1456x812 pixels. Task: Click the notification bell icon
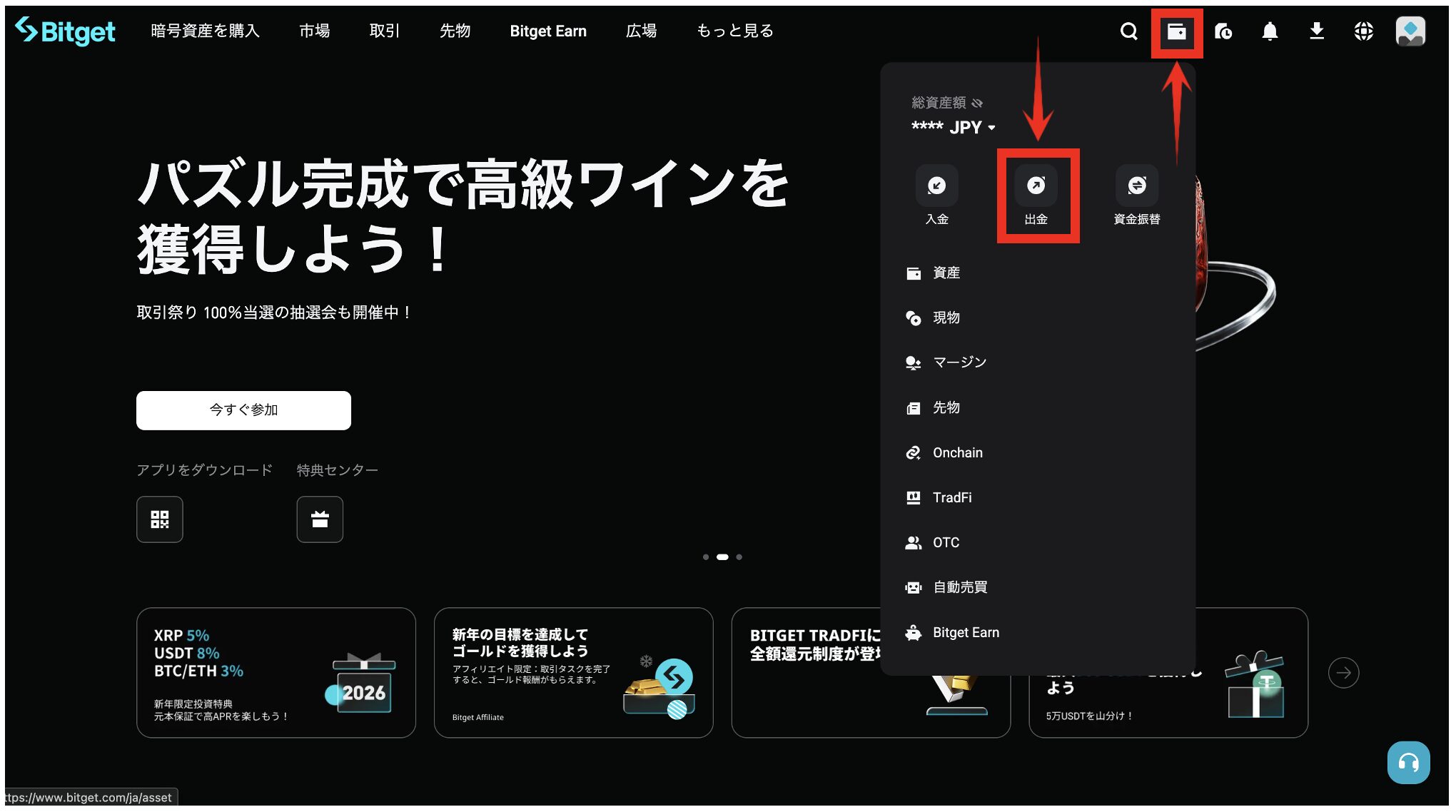(1270, 31)
